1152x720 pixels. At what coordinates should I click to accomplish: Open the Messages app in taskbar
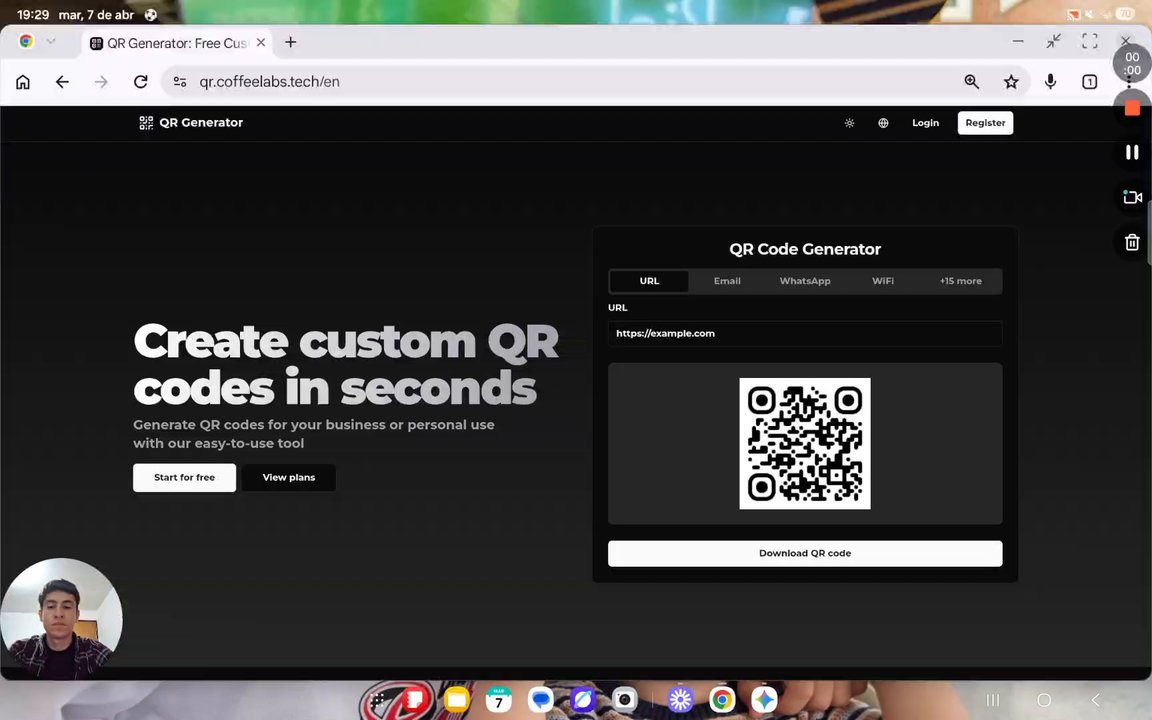pos(541,699)
